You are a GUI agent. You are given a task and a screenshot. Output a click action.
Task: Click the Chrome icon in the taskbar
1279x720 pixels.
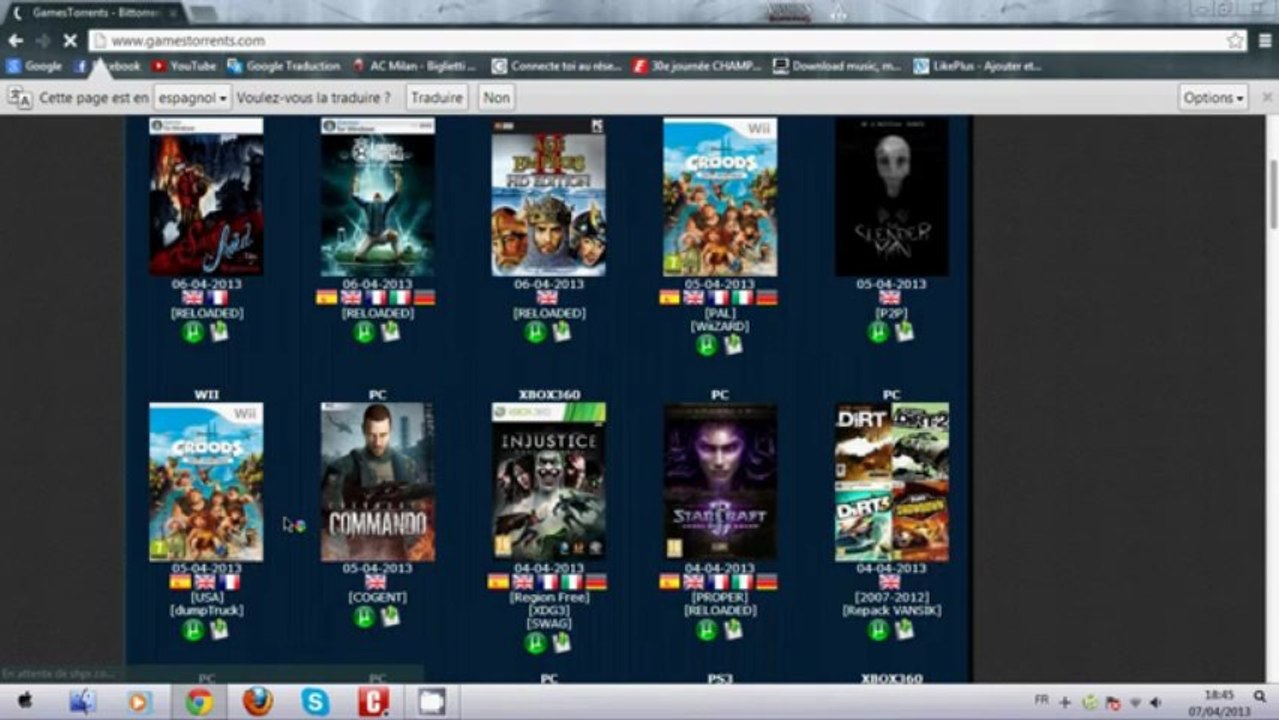coord(199,702)
